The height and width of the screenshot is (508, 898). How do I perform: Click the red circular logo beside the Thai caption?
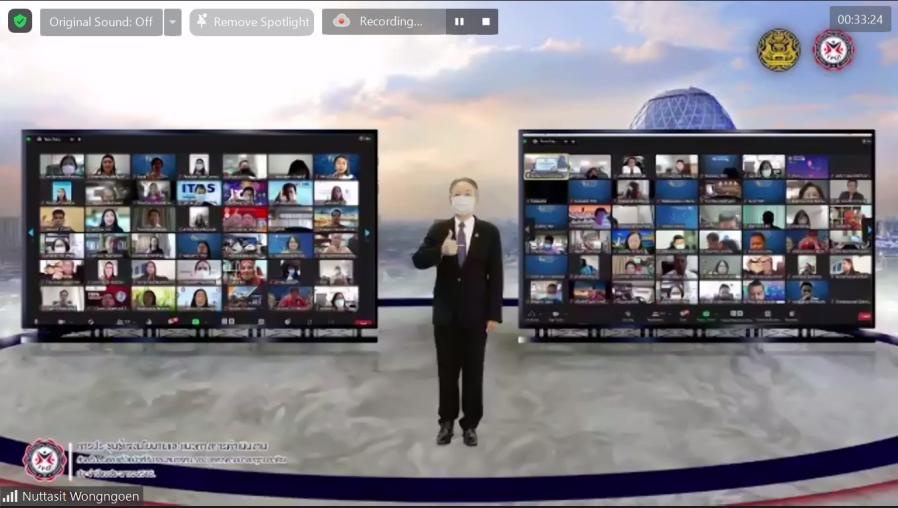(x=44, y=460)
